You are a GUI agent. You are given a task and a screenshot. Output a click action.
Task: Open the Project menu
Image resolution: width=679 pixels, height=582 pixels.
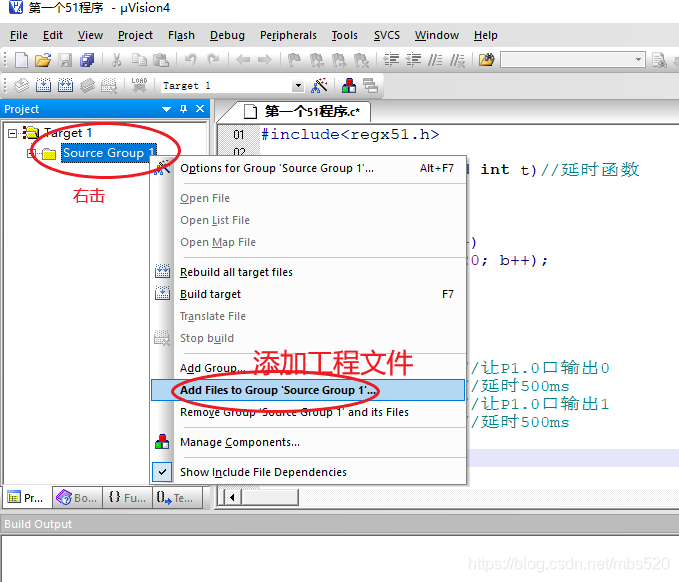[x=135, y=35]
